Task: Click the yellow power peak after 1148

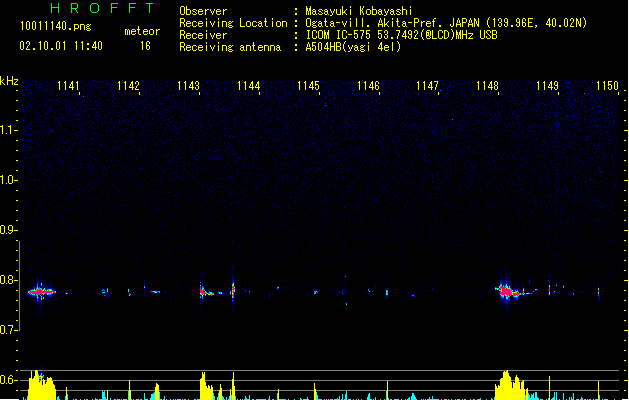Action: point(511,386)
